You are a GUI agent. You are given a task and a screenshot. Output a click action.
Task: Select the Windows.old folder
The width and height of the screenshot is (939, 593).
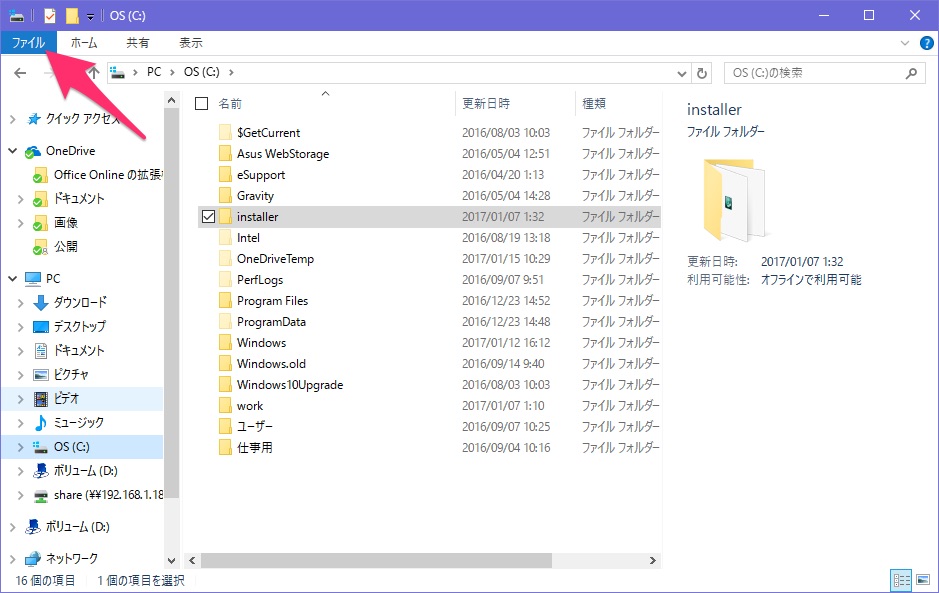(x=271, y=364)
